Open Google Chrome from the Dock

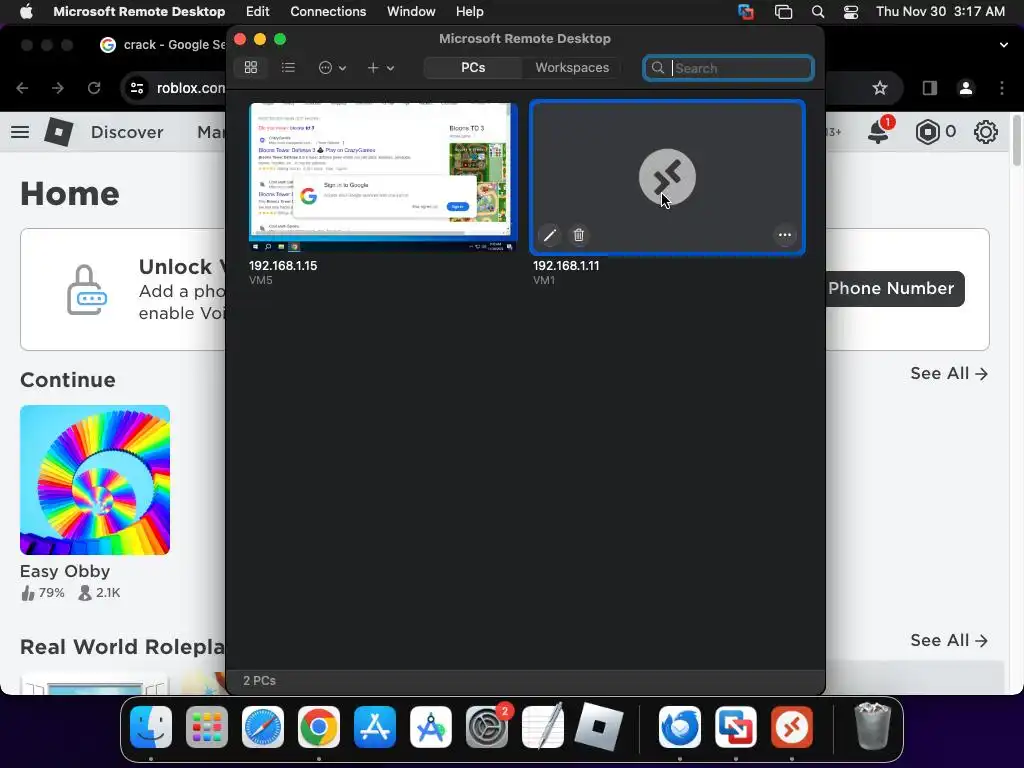coord(319,727)
